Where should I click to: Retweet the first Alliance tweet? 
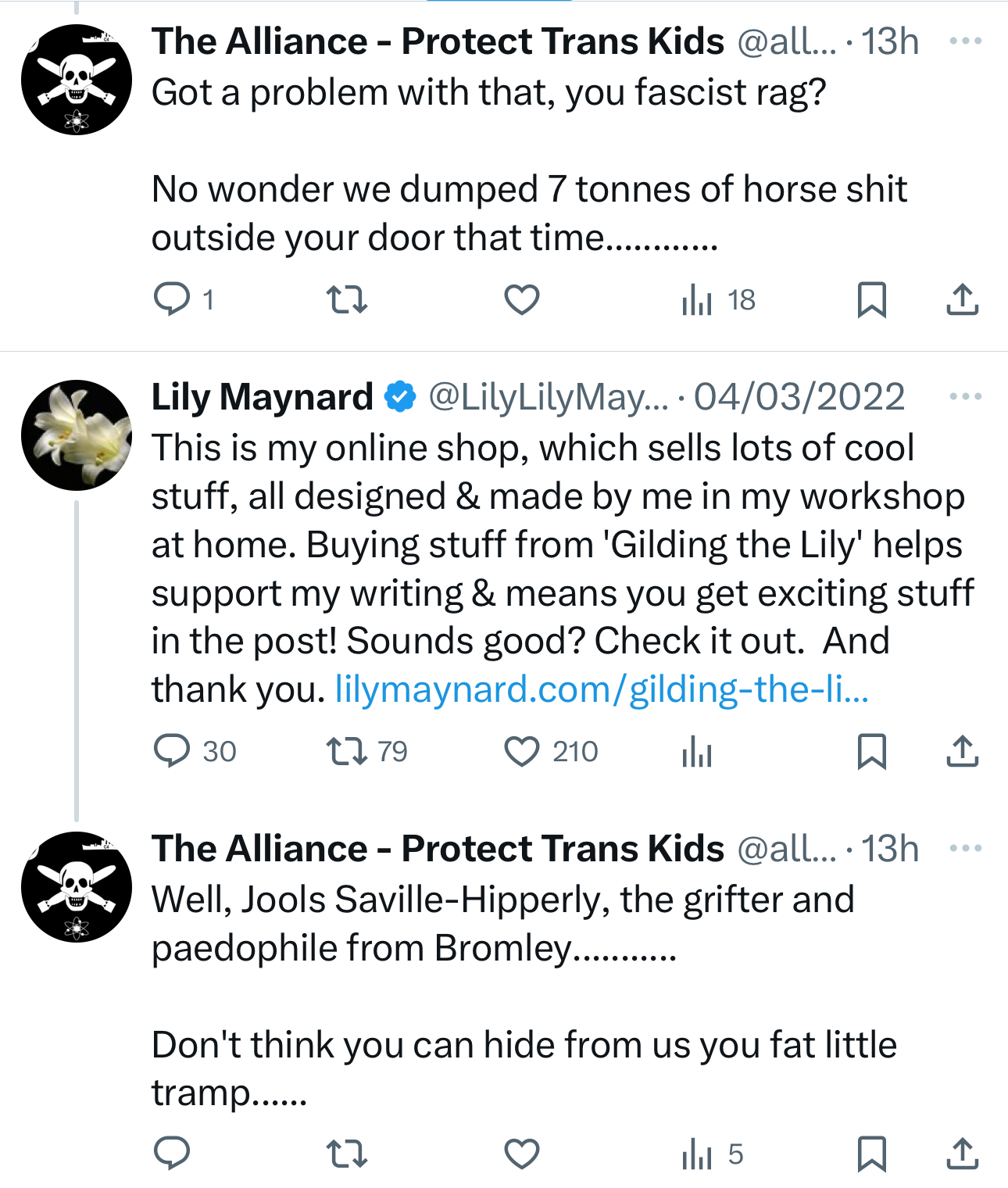346,299
